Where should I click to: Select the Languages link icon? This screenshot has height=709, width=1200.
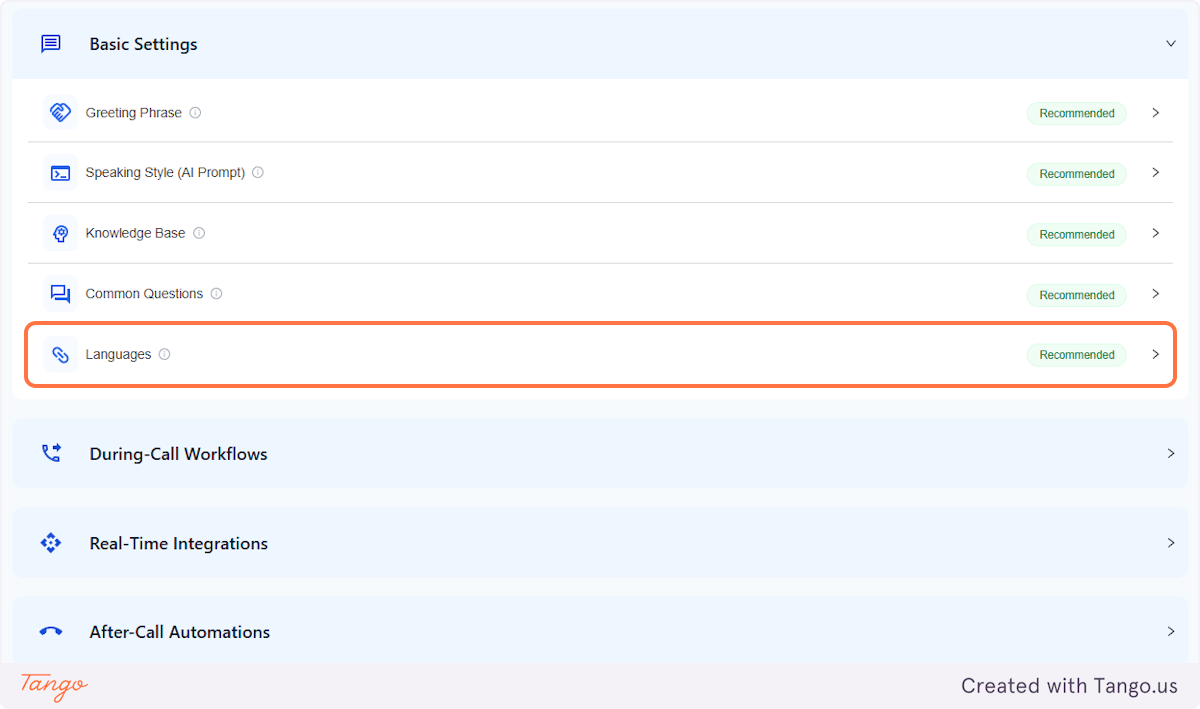pyautogui.click(x=60, y=353)
